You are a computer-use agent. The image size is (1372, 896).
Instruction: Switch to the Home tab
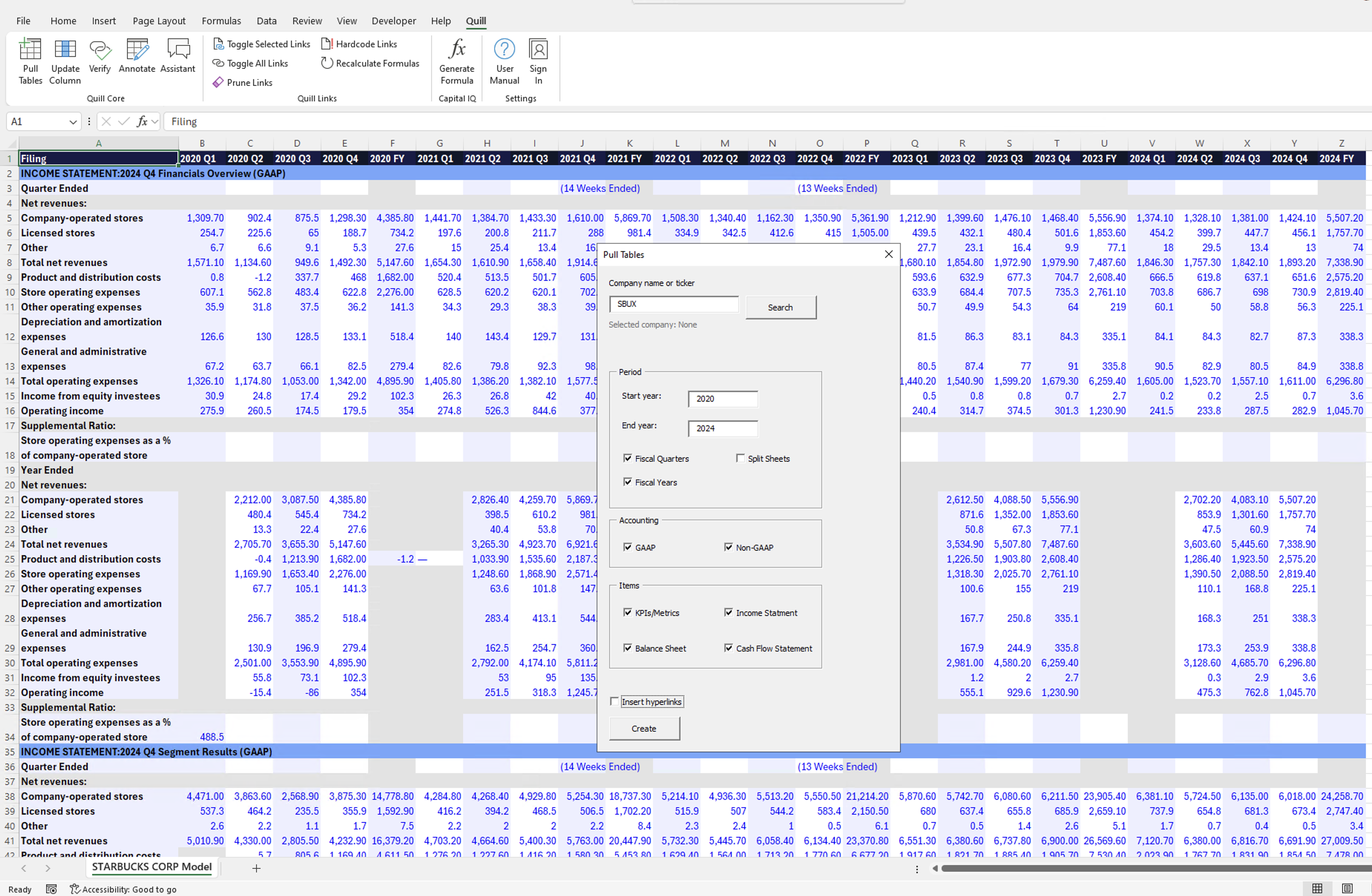click(x=63, y=21)
